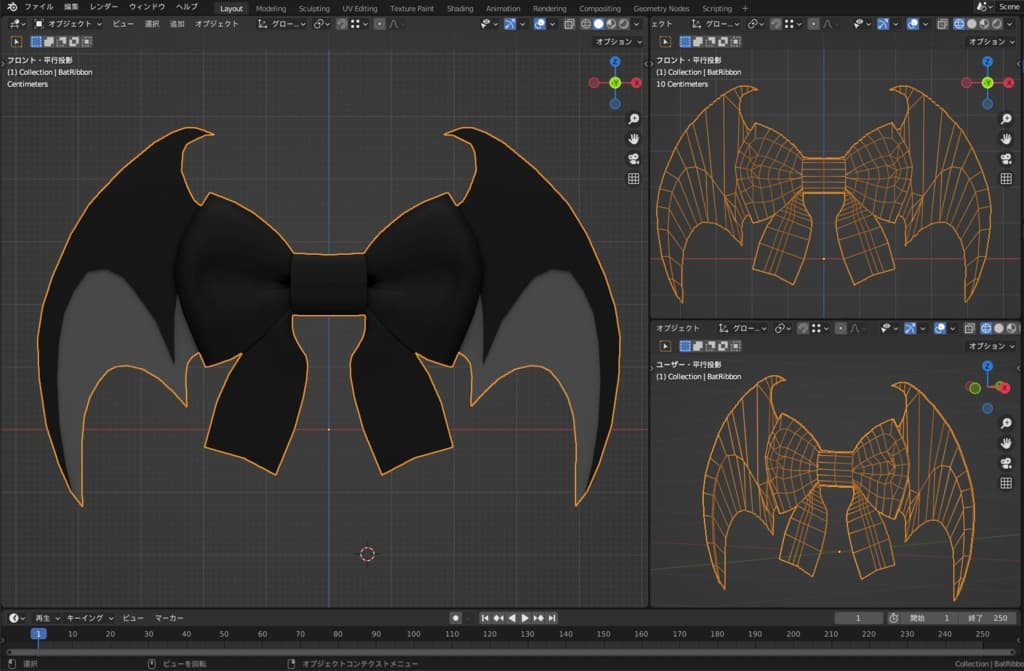Toggle snapping magnet in main viewport header
Screen dimensions: 1024x671
pyautogui.click(x=342, y=23)
